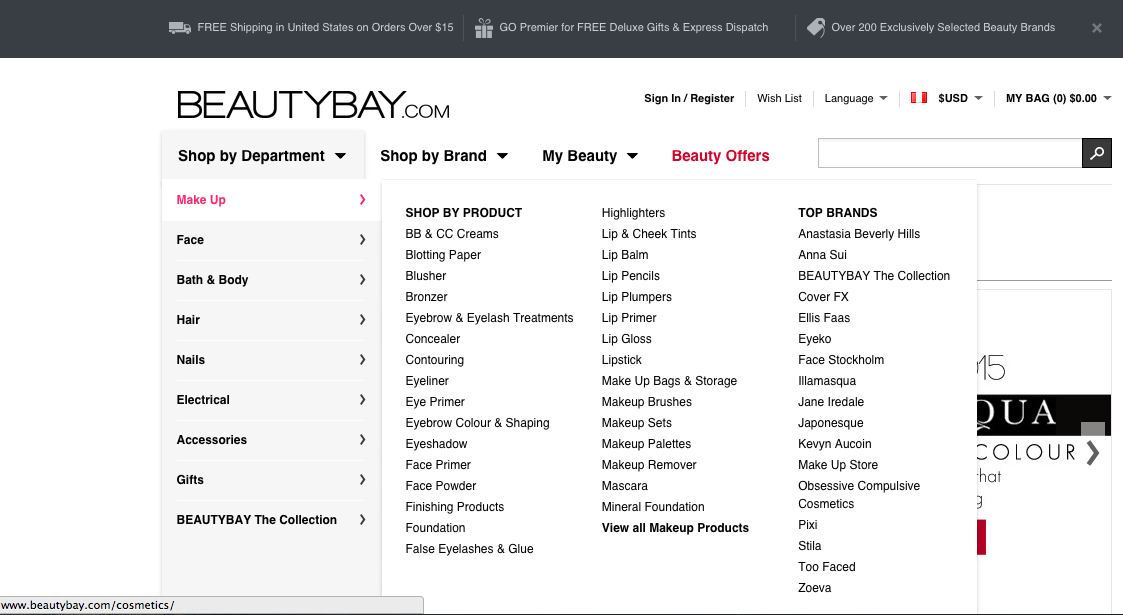
Task: Expand the Nails department chevron
Action: coord(362,360)
